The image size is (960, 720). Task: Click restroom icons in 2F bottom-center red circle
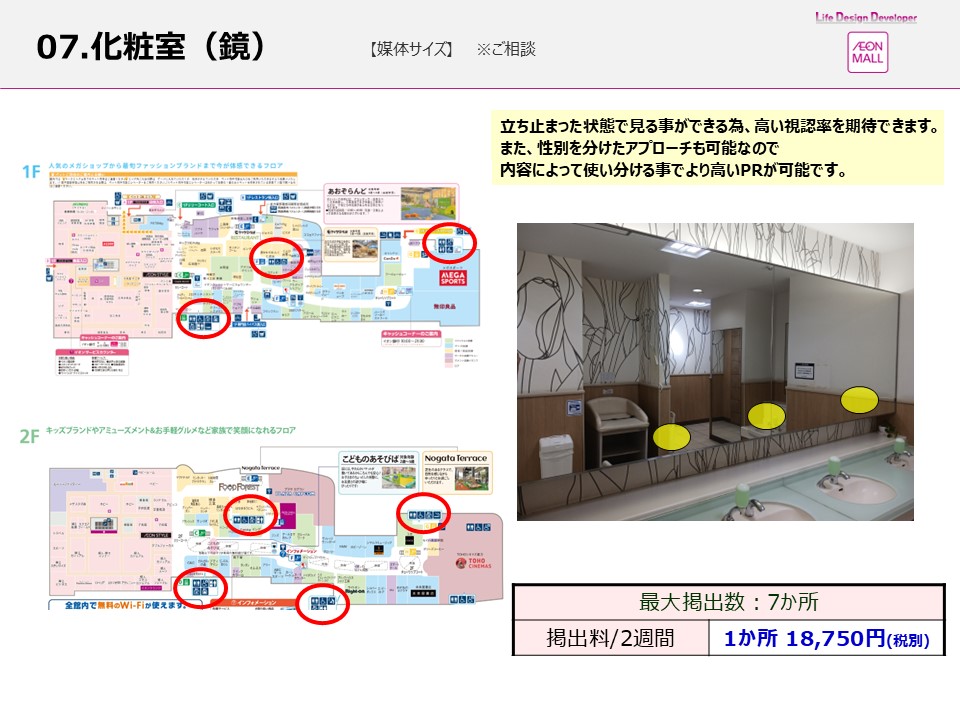pos(326,605)
